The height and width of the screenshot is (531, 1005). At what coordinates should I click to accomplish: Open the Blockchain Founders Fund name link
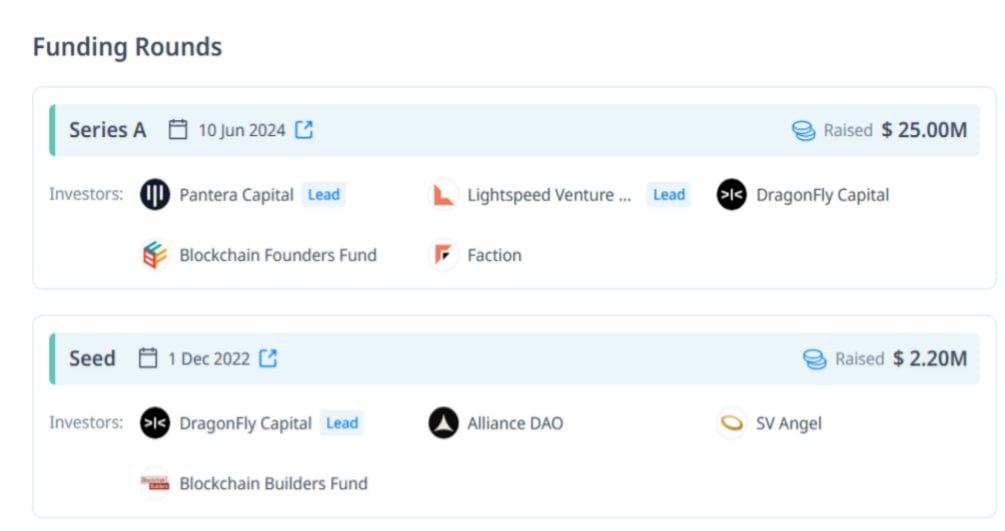[x=278, y=255]
